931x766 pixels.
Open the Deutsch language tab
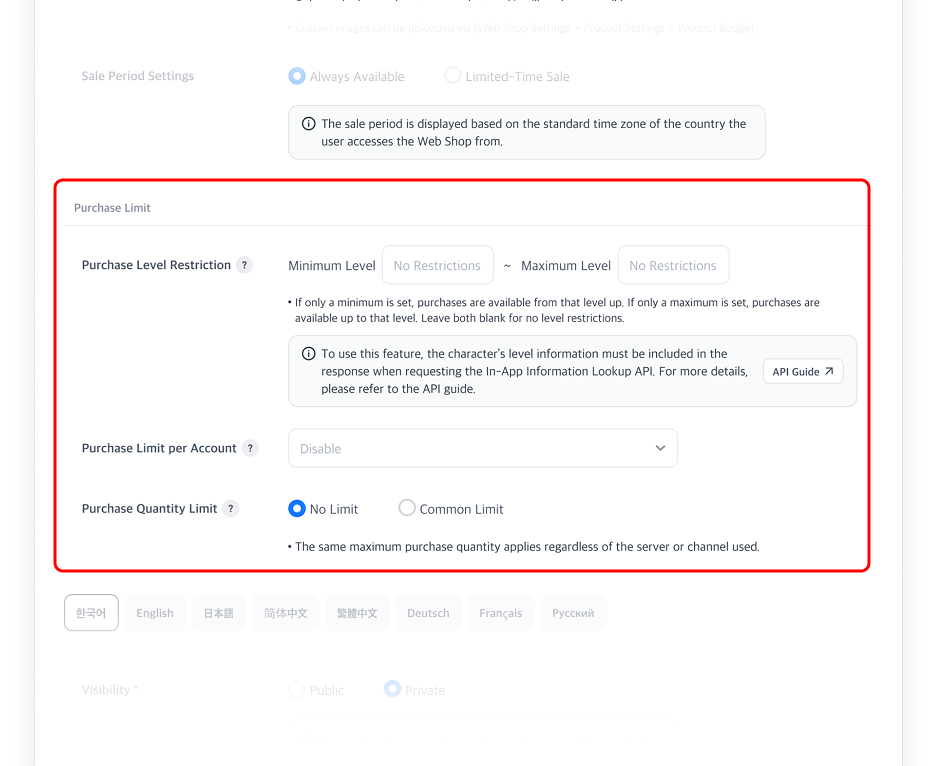(428, 613)
